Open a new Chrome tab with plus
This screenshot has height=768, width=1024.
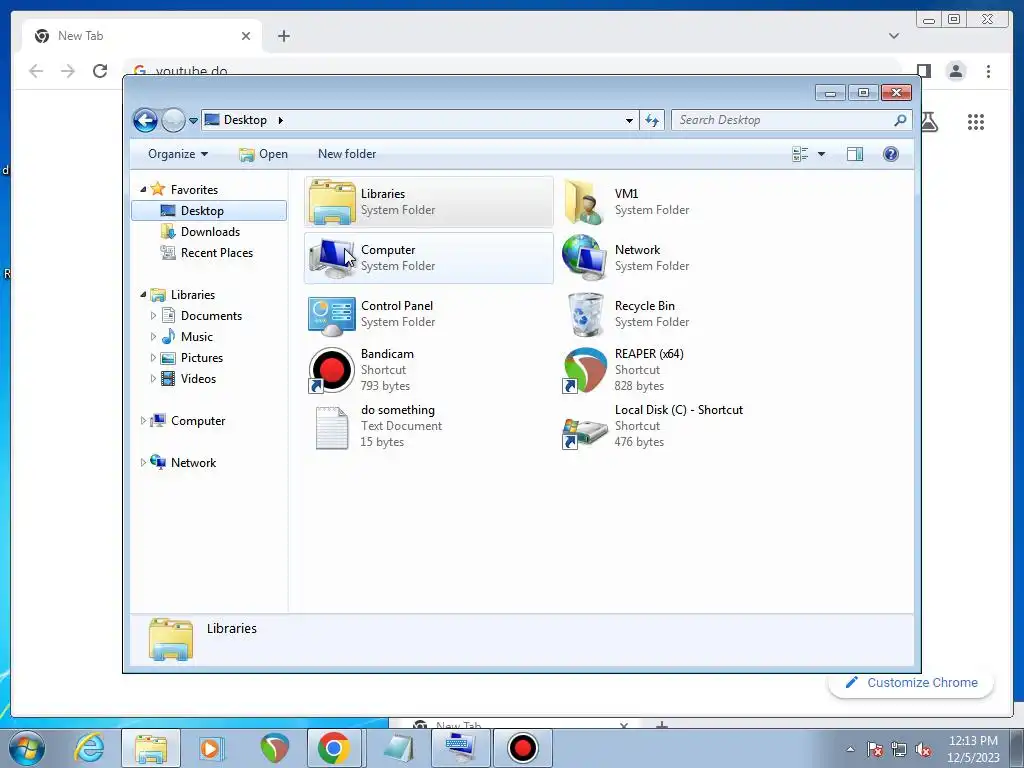point(283,36)
